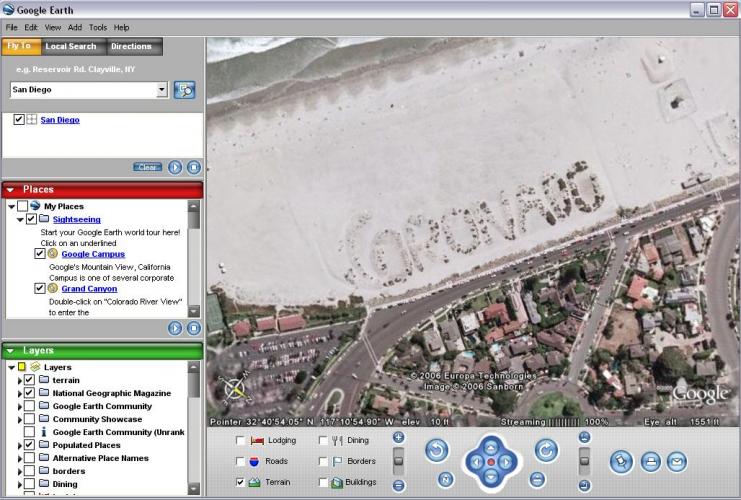Uncheck the Terrain checkbox in bottom panel
741x500 pixels.
[241, 482]
